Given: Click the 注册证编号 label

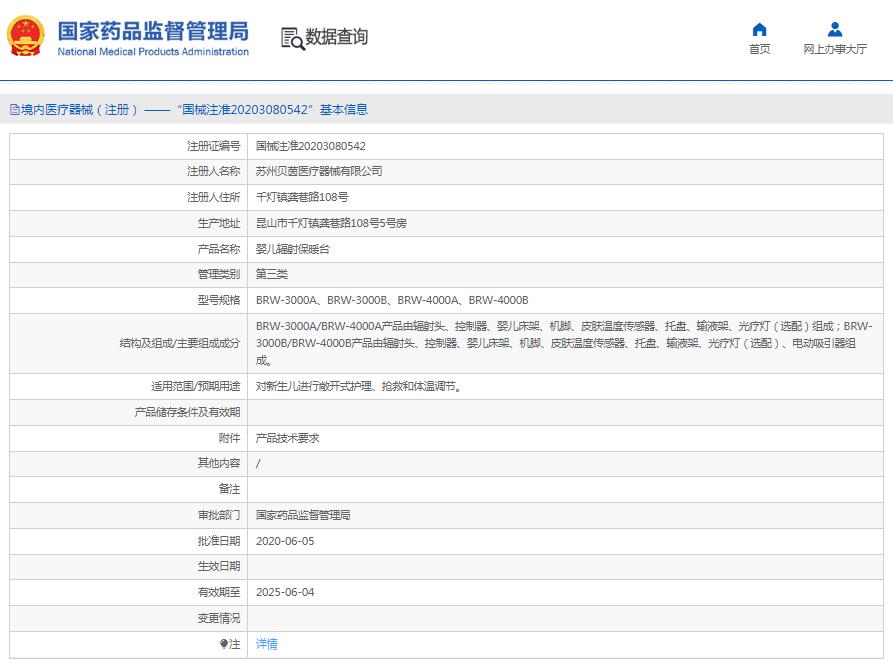Looking at the screenshot, I should coord(214,146).
